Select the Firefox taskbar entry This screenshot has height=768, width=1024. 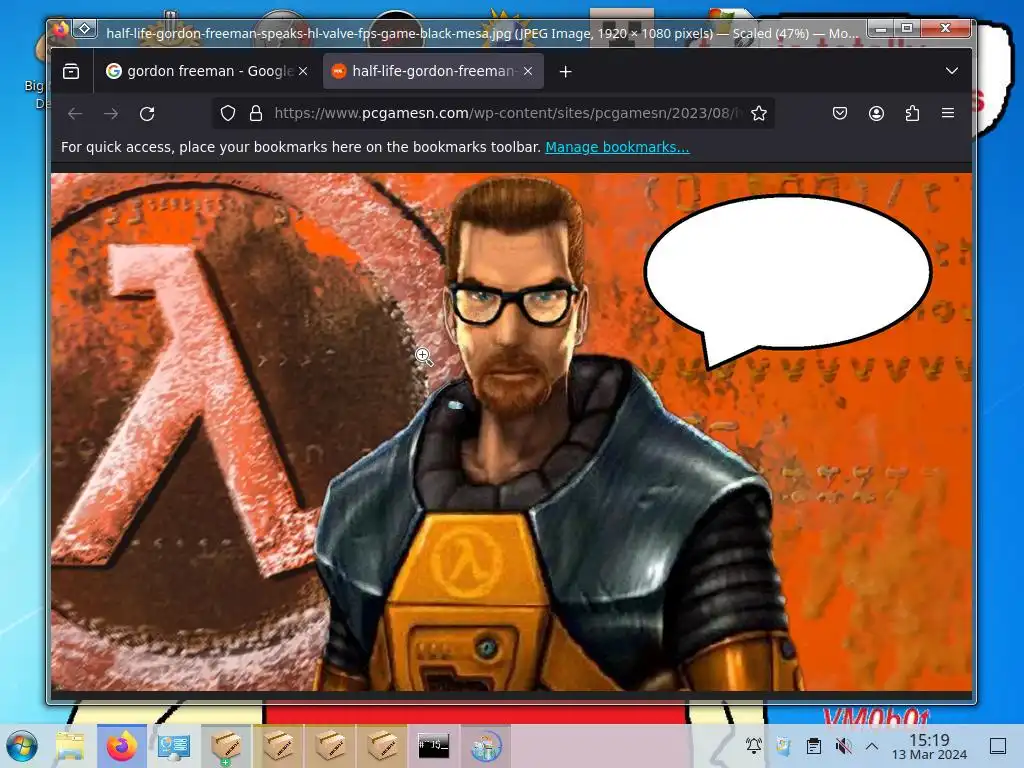[121, 746]
